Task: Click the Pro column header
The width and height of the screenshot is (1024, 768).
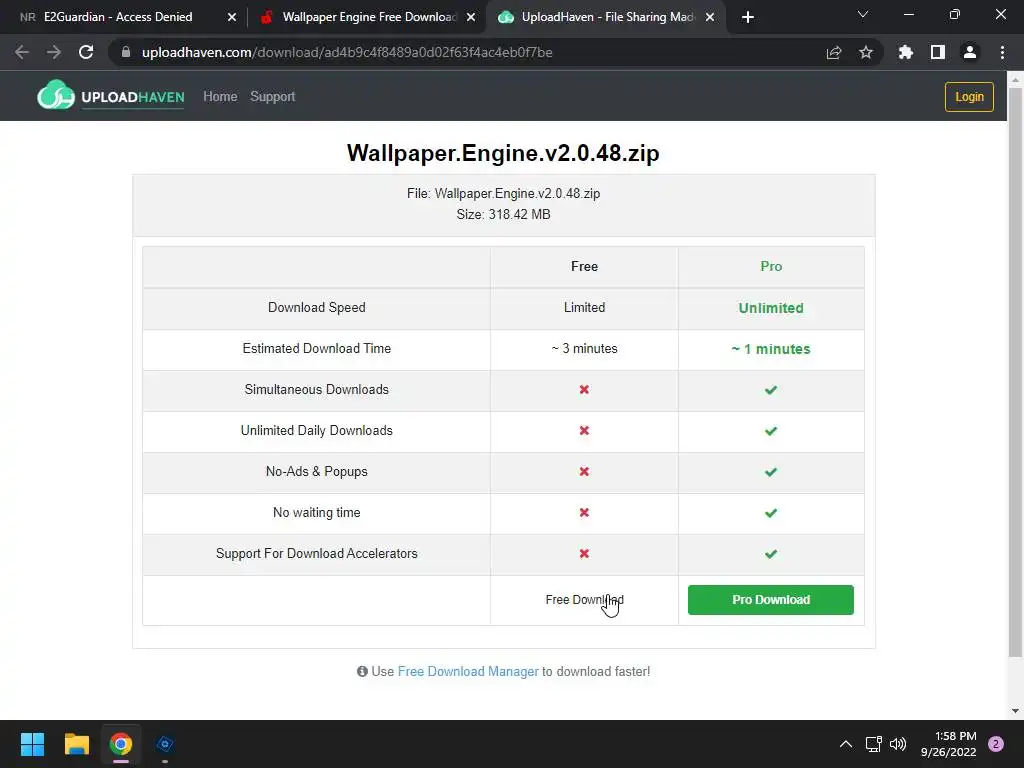Action: pyautogui.click(x=771, y=266)
